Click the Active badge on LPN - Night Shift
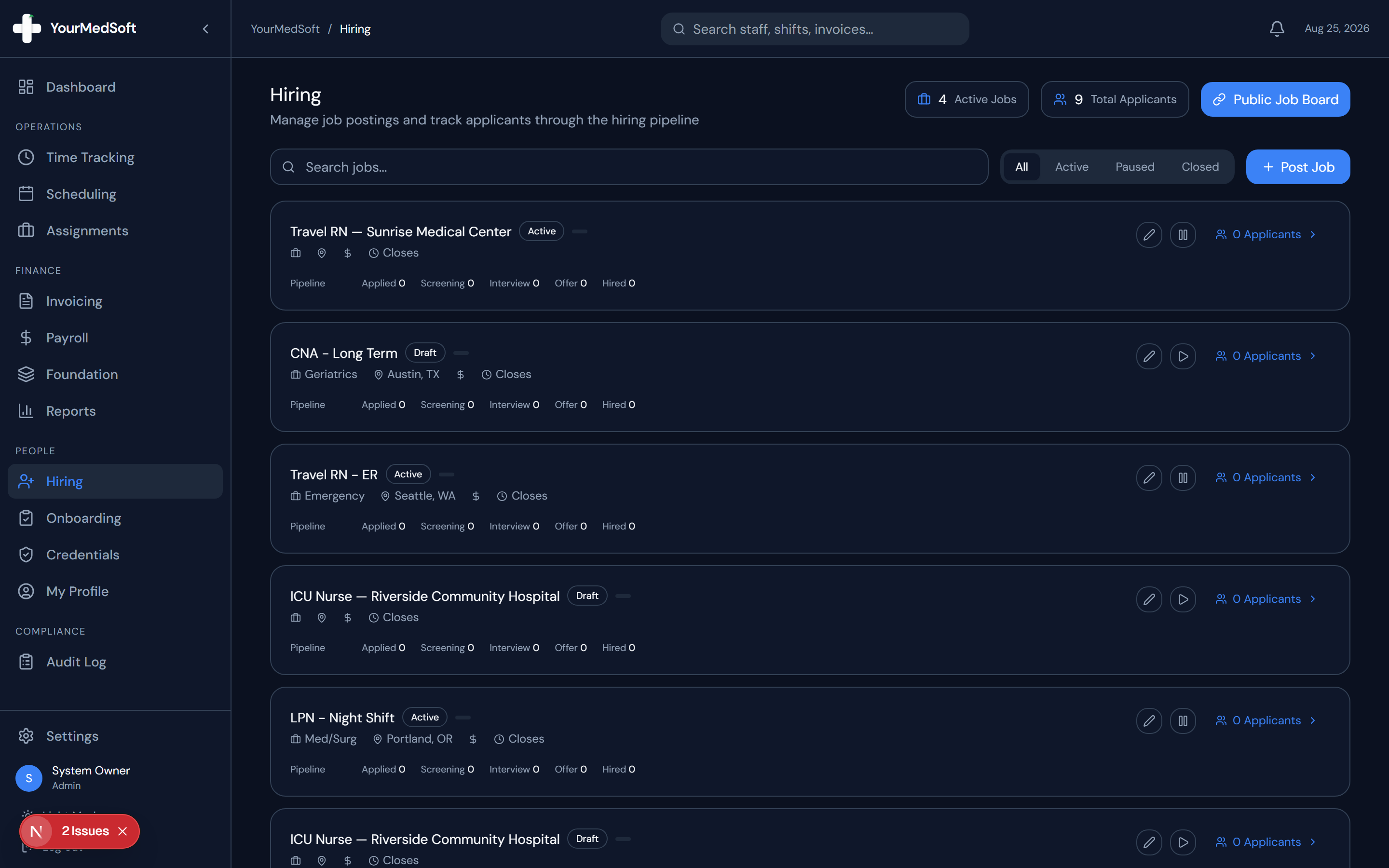Image resolution: width=1389 pixels, height=868 pixels. [x=424, y=717]
